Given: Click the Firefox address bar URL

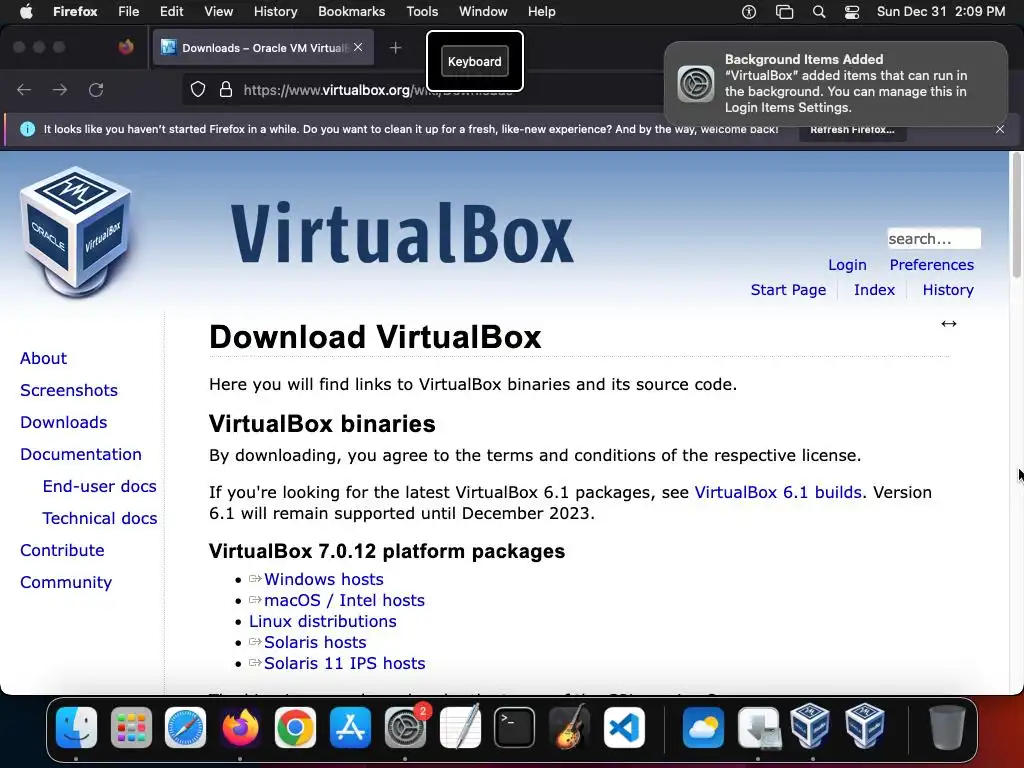Looking at the screenshot, I should (x=378, y=89).
